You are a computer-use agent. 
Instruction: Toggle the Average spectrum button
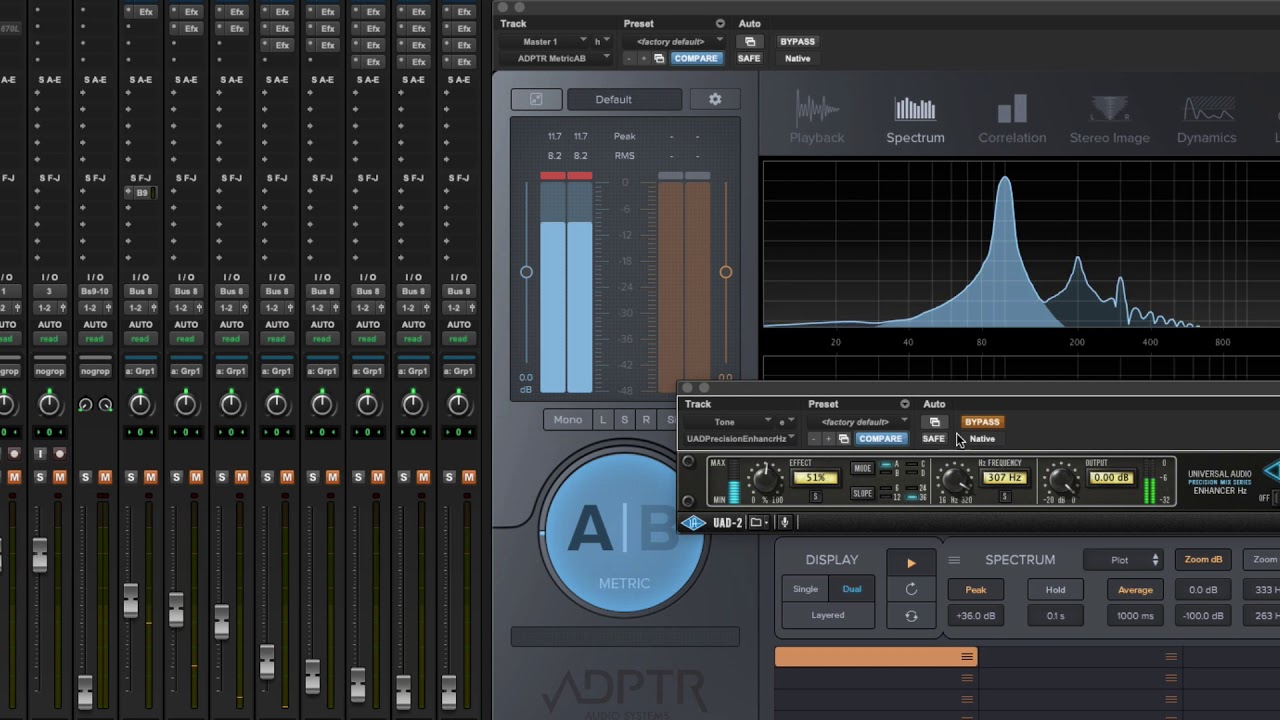point(1135,590)
